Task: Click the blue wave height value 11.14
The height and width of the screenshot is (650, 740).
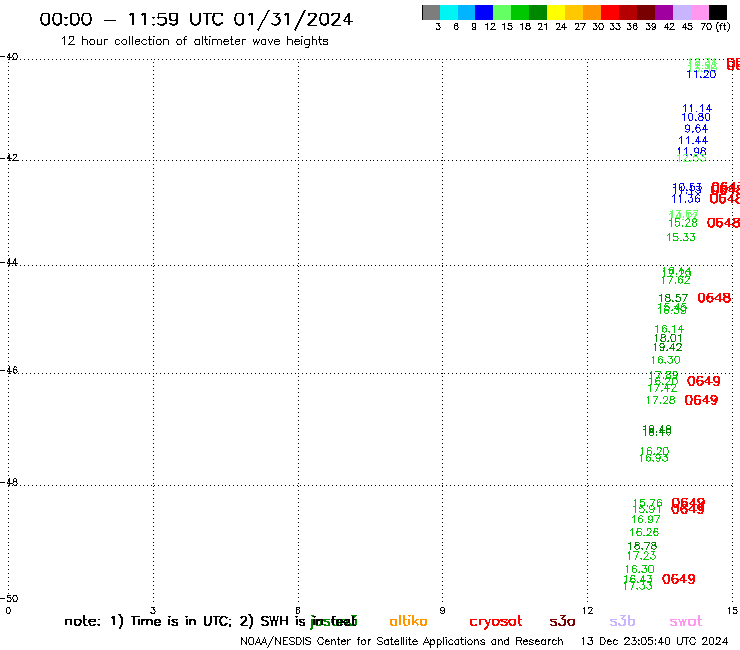Action: tap(697, 109)
